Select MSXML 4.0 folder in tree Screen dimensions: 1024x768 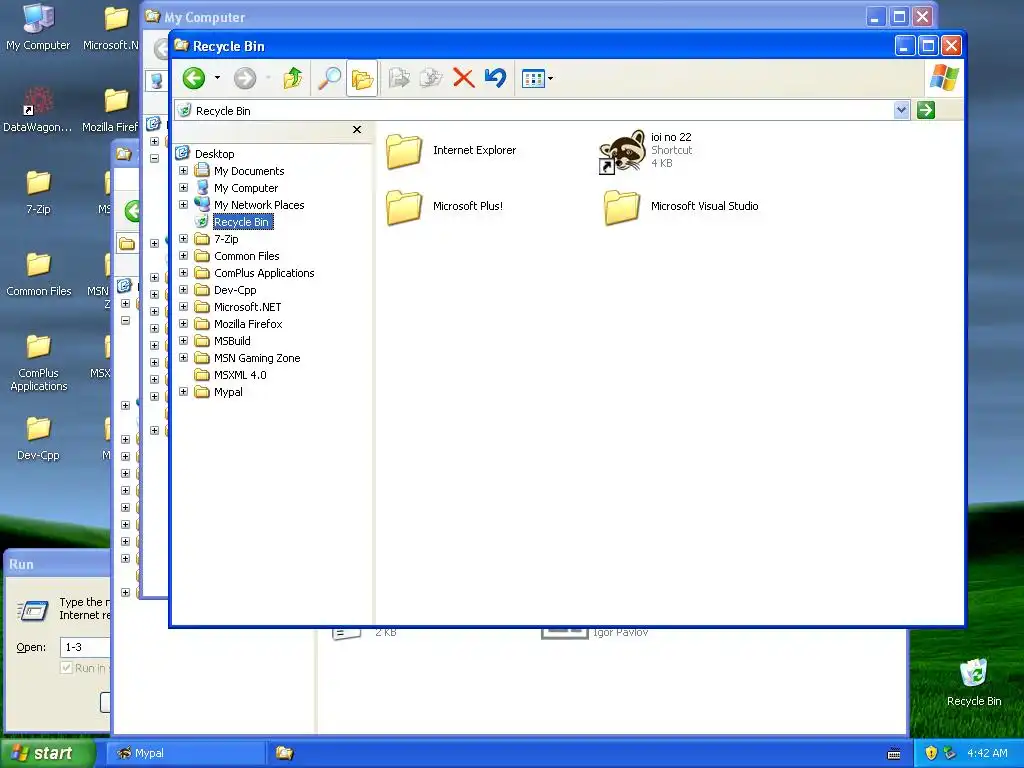pyautogui.click(x=240, y=375)
